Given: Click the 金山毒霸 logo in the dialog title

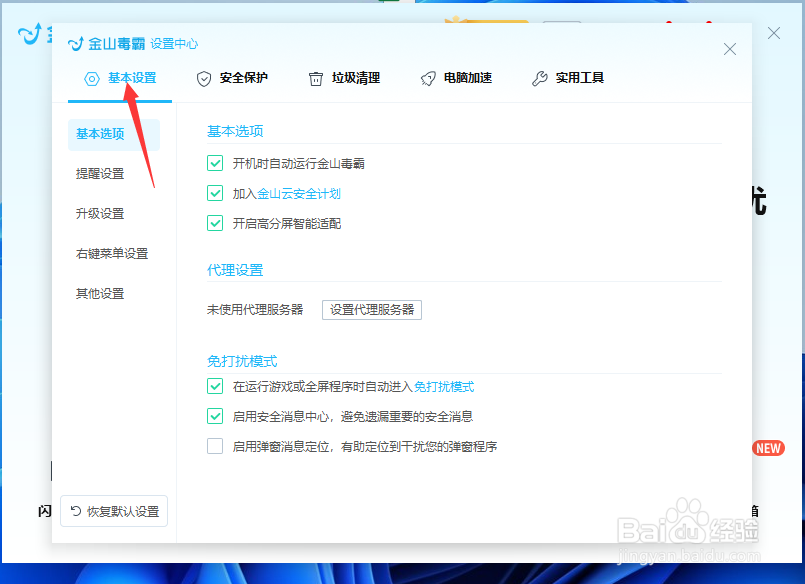Looking at the screenshot, I should pos(107,44).
